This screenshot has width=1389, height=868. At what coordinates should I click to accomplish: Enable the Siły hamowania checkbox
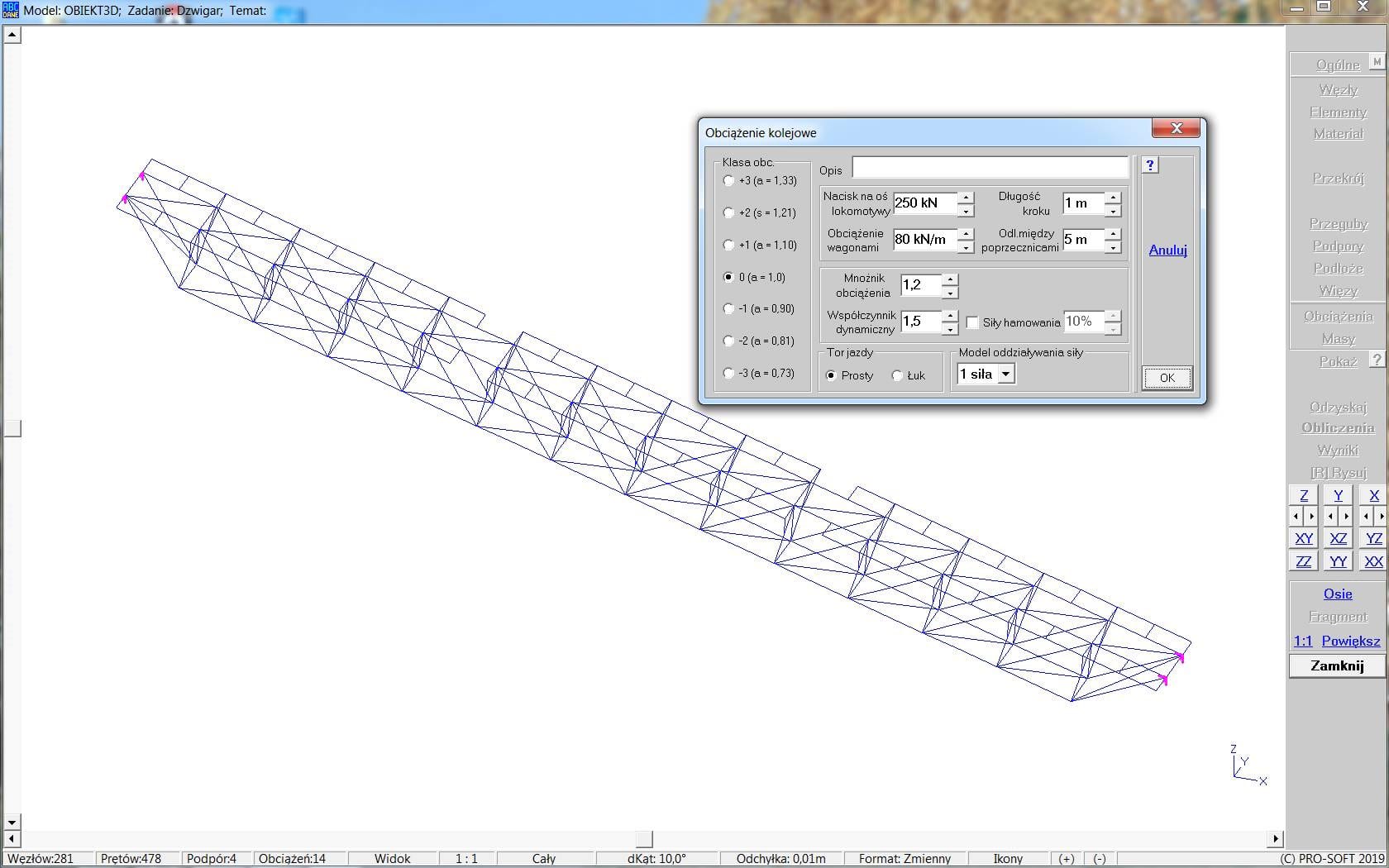[972, 322]
